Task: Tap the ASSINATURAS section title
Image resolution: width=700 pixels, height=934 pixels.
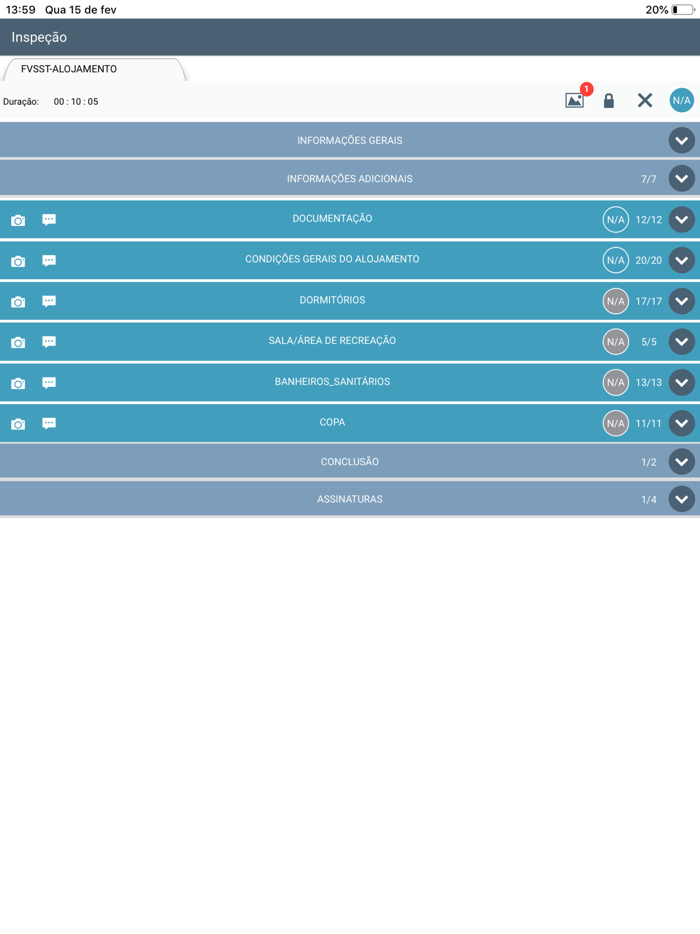Action: (350, 499)
